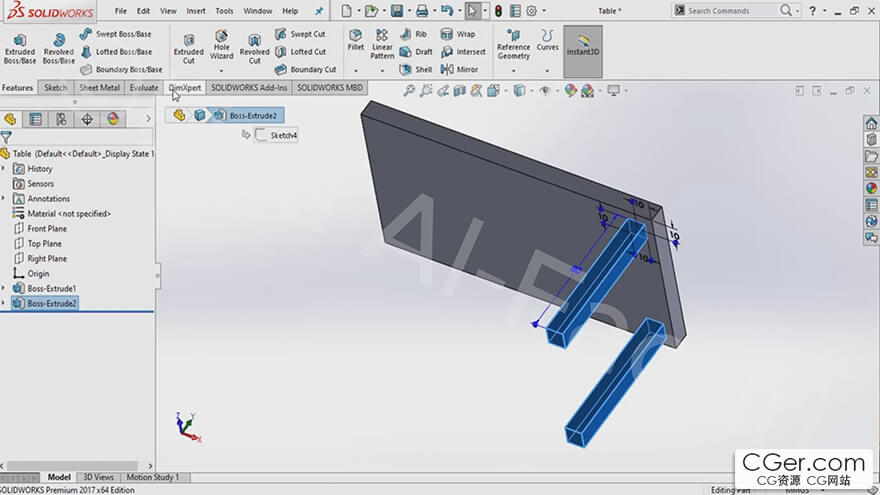Open the Tools menu
The width and height of the screenshot is (880, 495).
(x=224, y=11)
